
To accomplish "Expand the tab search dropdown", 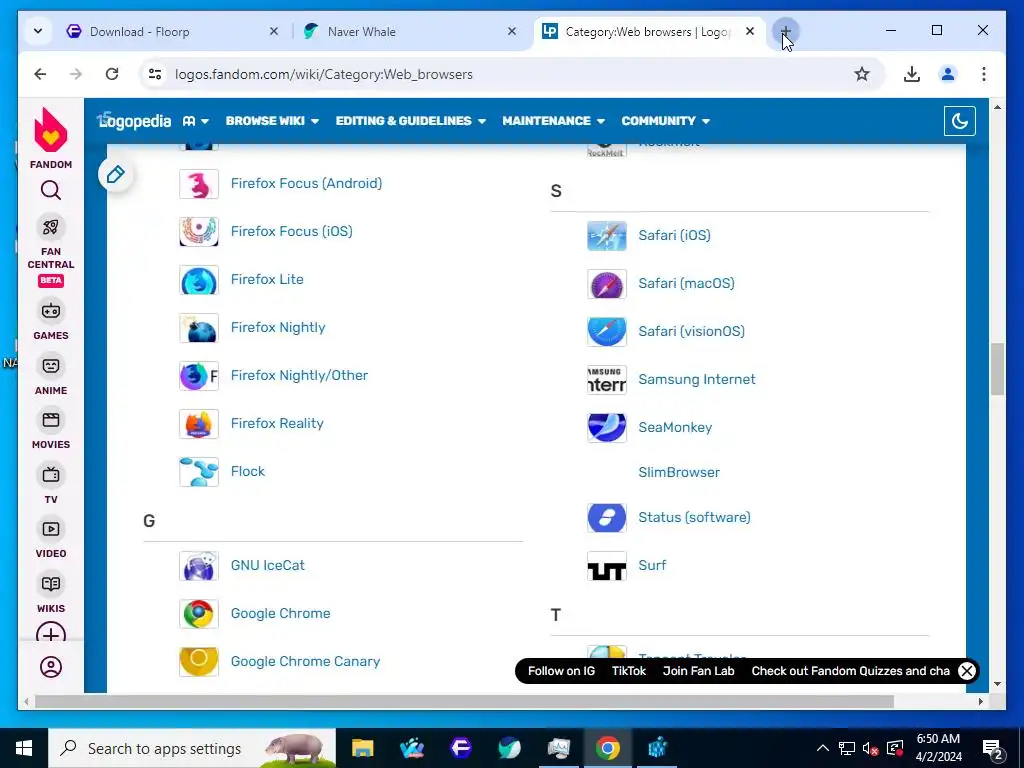I will pos(38,31).
